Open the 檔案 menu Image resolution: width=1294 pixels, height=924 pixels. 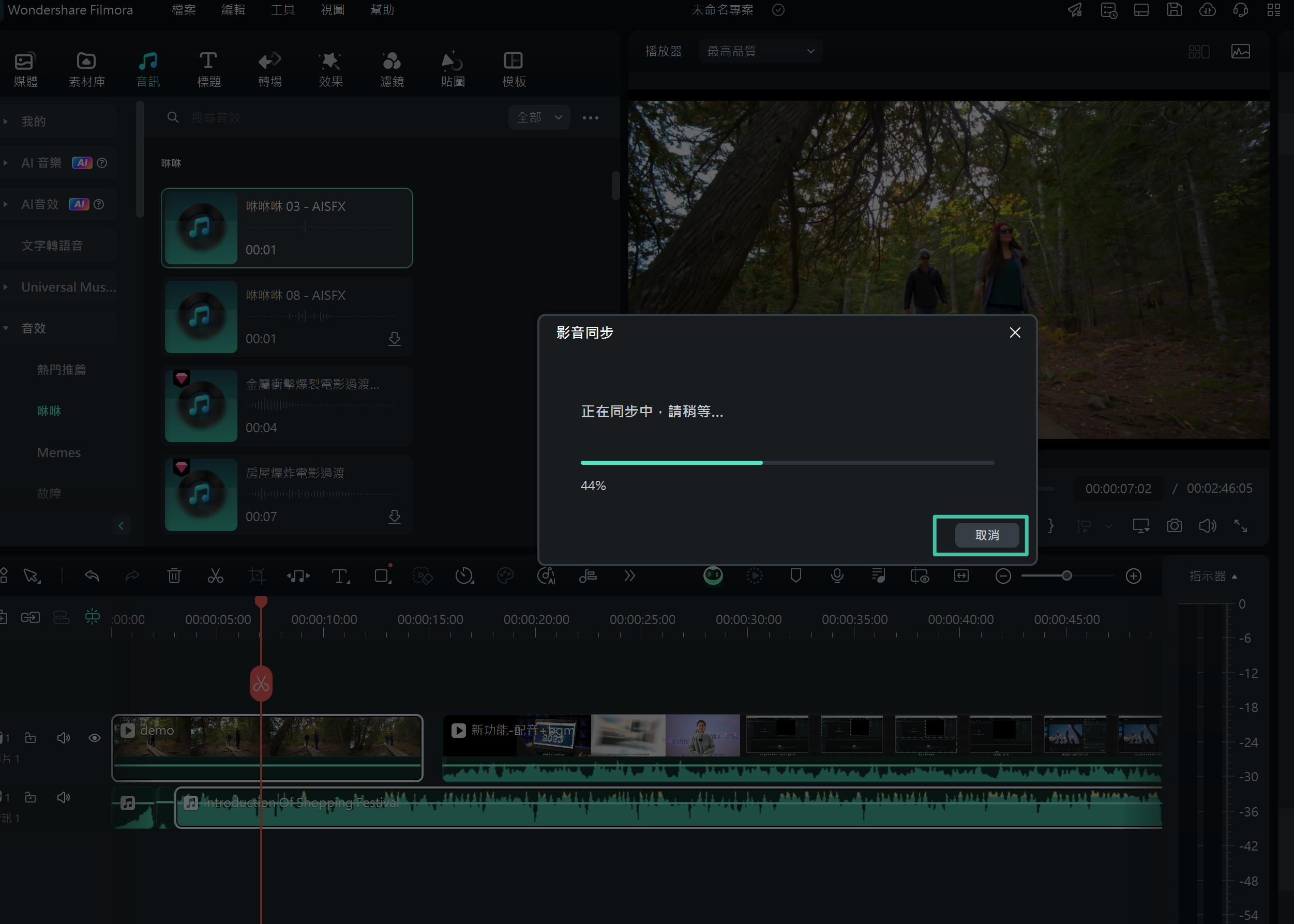pyautogui.click(x=184, y=10)
